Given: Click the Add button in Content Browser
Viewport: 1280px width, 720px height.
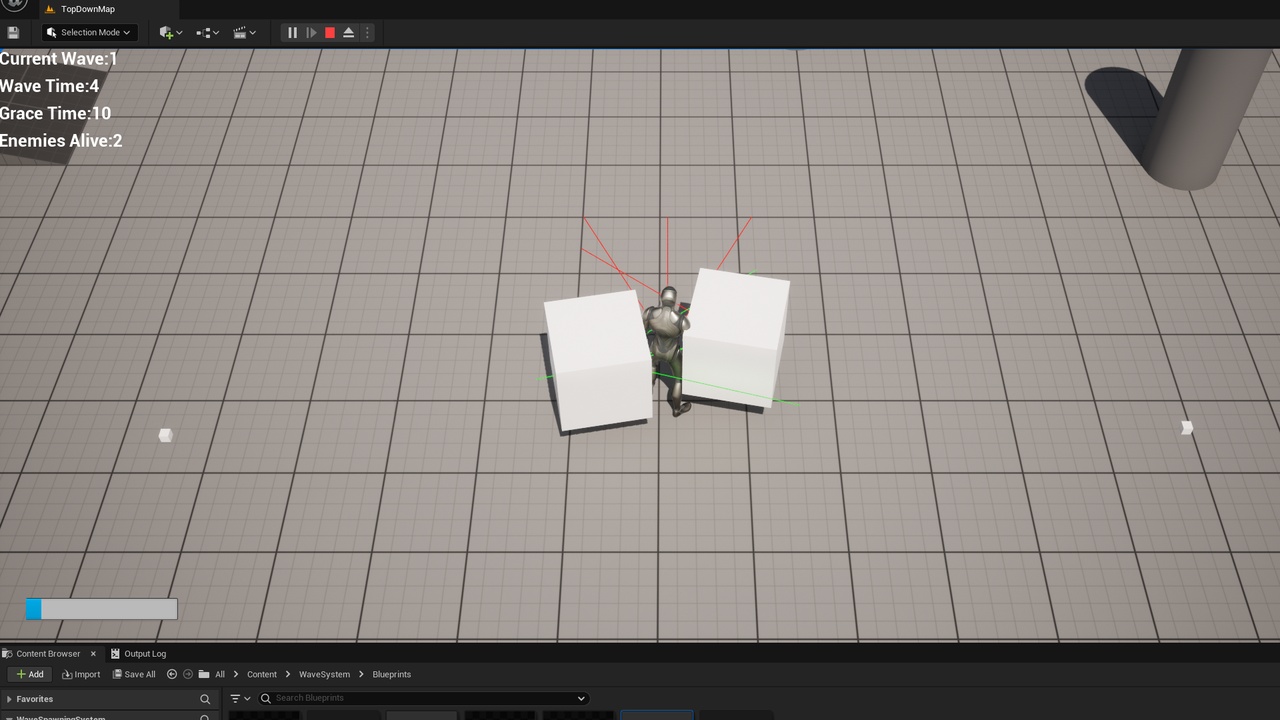Looking at the screenshot, I should pos(30,674).
